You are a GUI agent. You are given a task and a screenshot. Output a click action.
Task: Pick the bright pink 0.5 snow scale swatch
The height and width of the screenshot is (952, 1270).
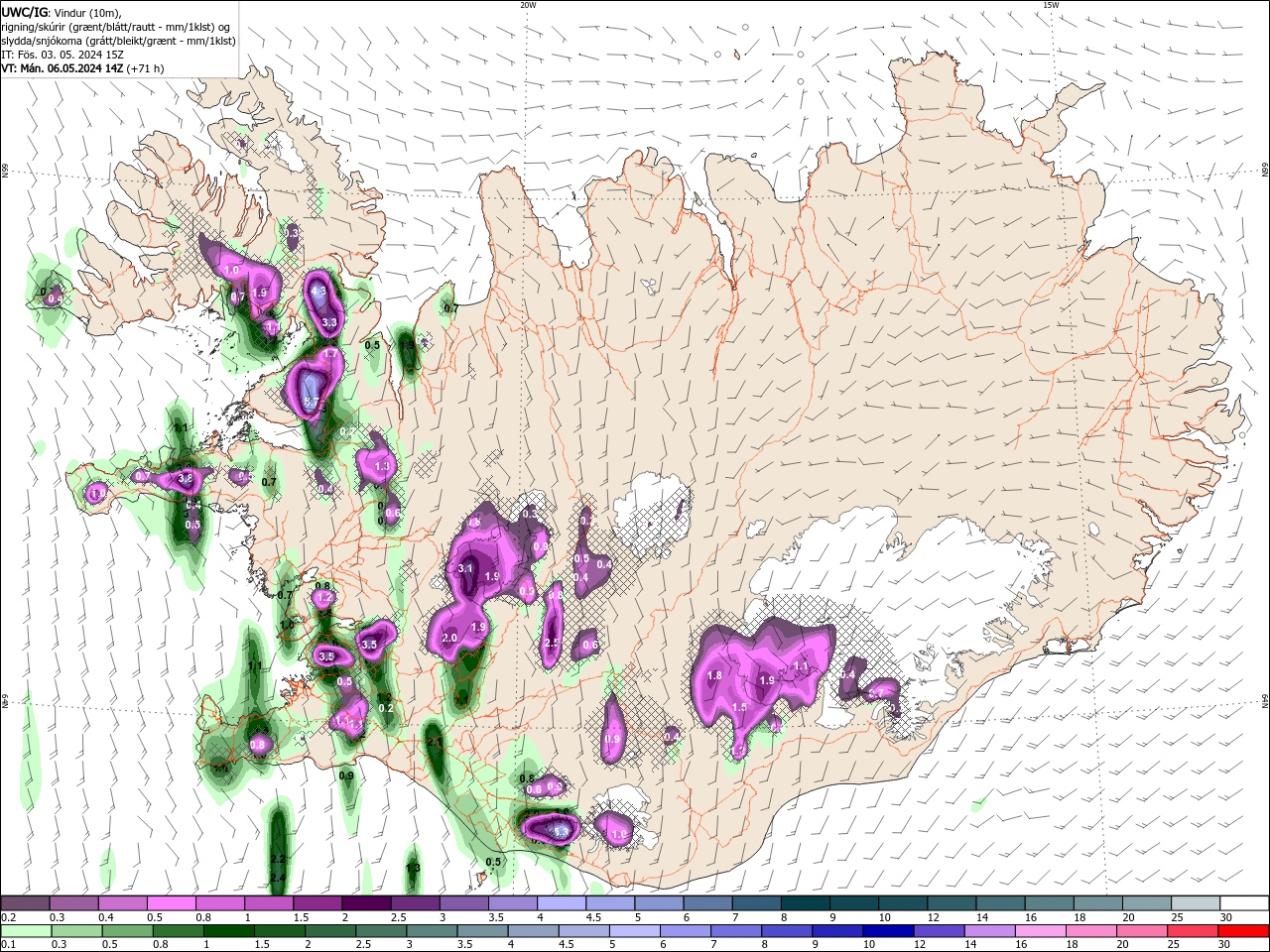pos(171,903)
